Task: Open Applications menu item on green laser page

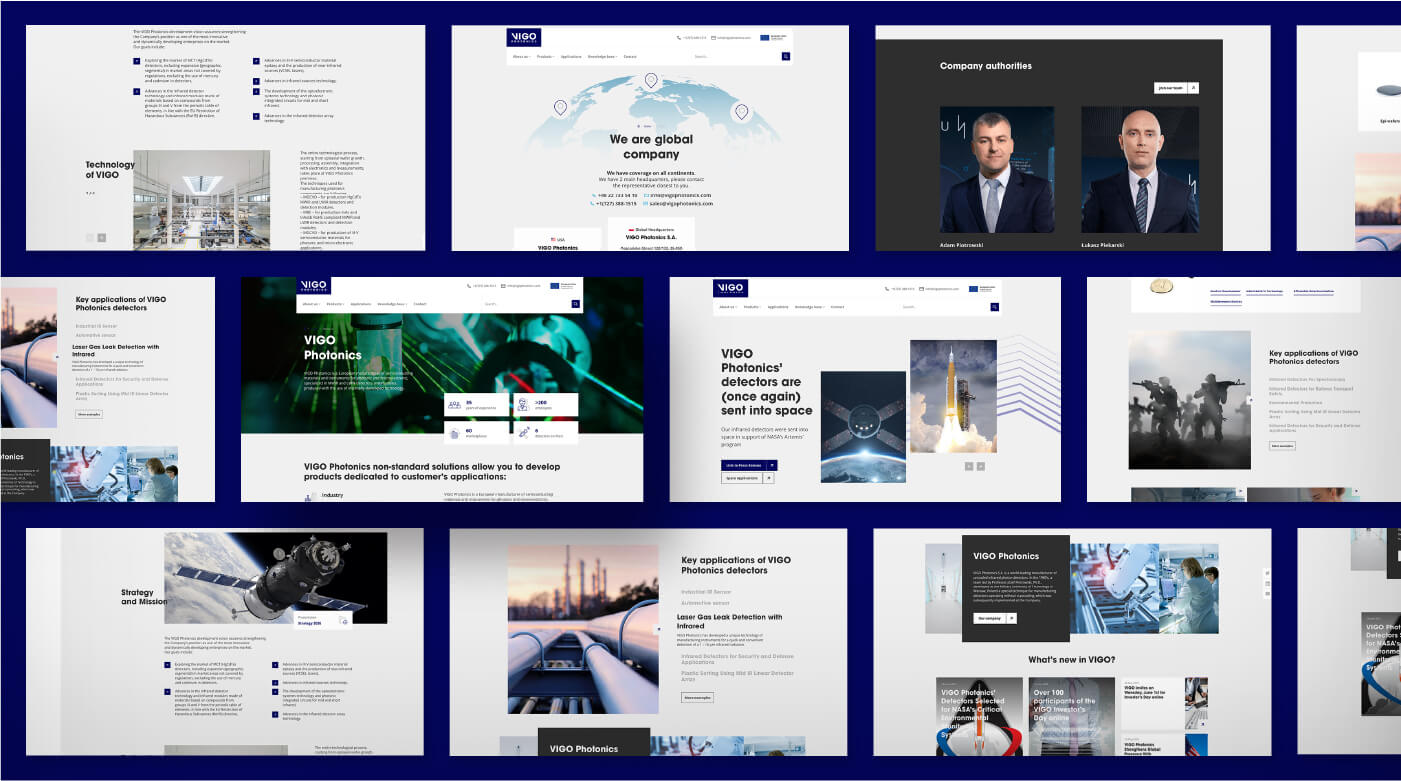Action: coord(360,304)
